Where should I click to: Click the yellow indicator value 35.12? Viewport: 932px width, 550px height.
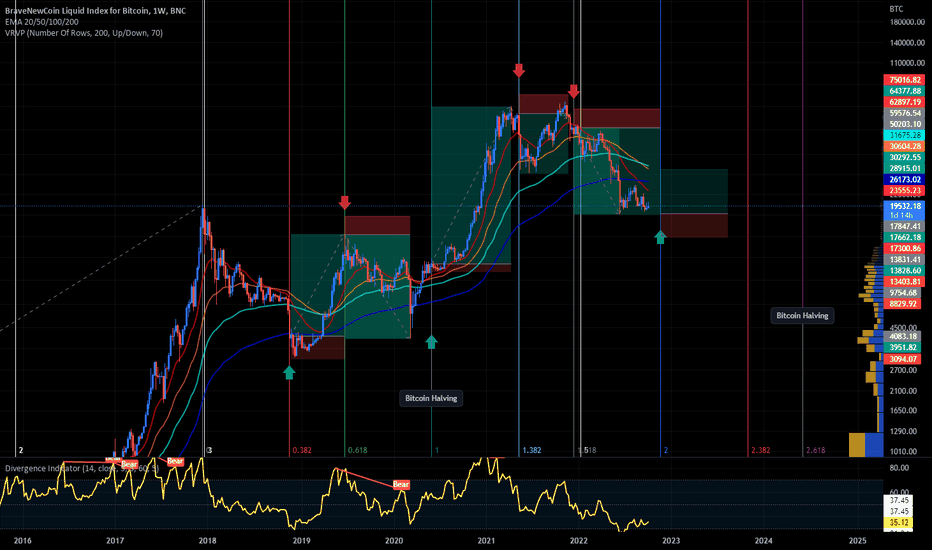click(x=899, y=523)
